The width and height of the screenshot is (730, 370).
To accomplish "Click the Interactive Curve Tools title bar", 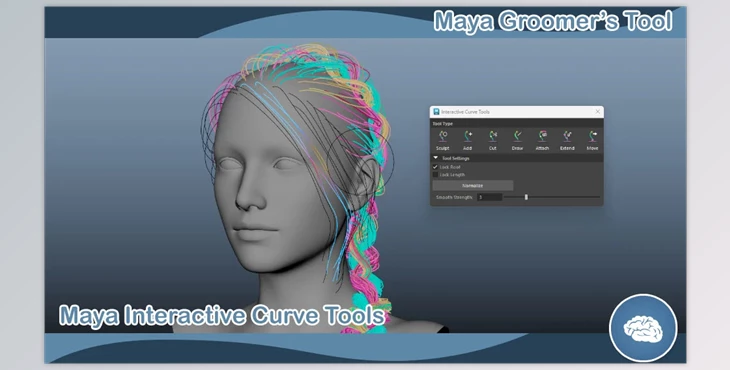I will (x=517, y=112).
